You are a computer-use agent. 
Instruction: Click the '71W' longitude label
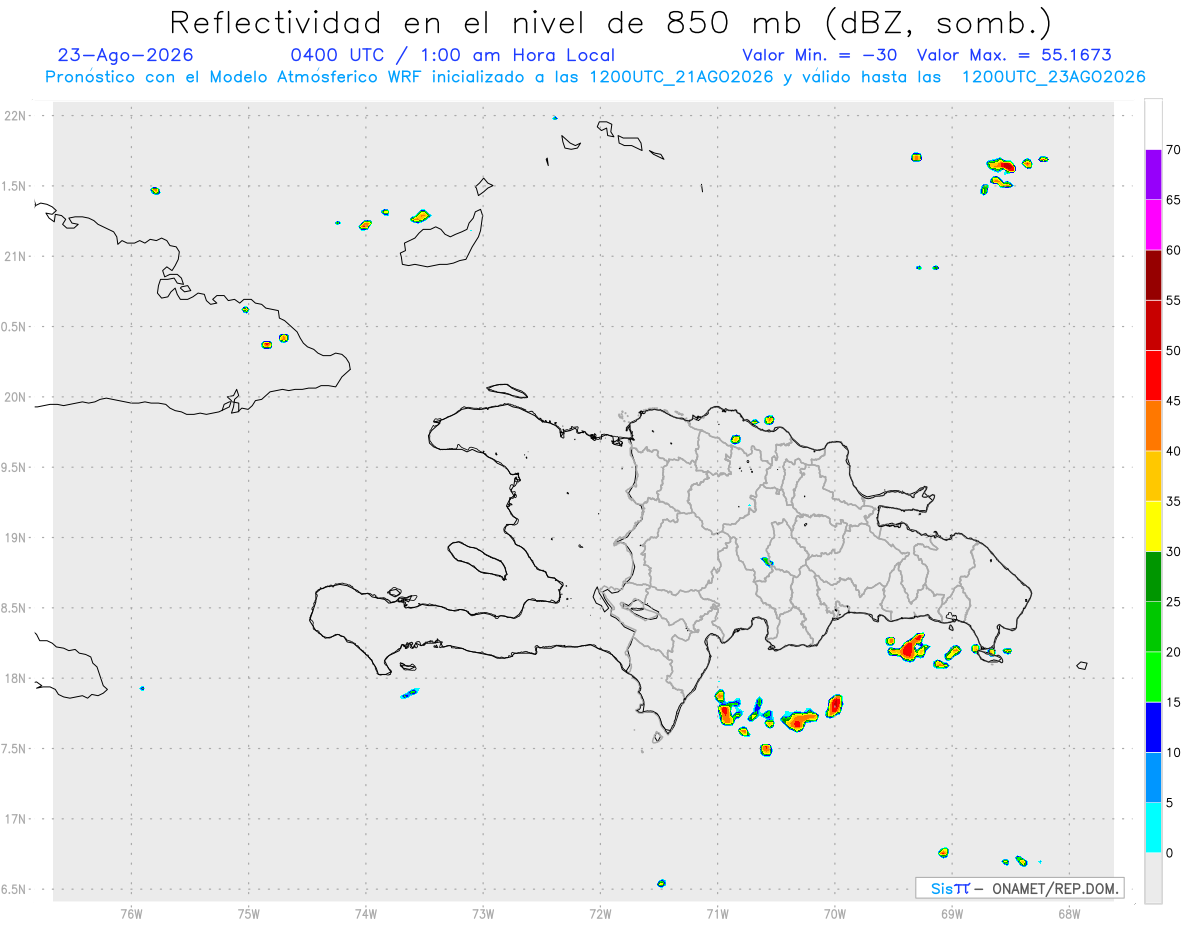[x=717, y=914]
